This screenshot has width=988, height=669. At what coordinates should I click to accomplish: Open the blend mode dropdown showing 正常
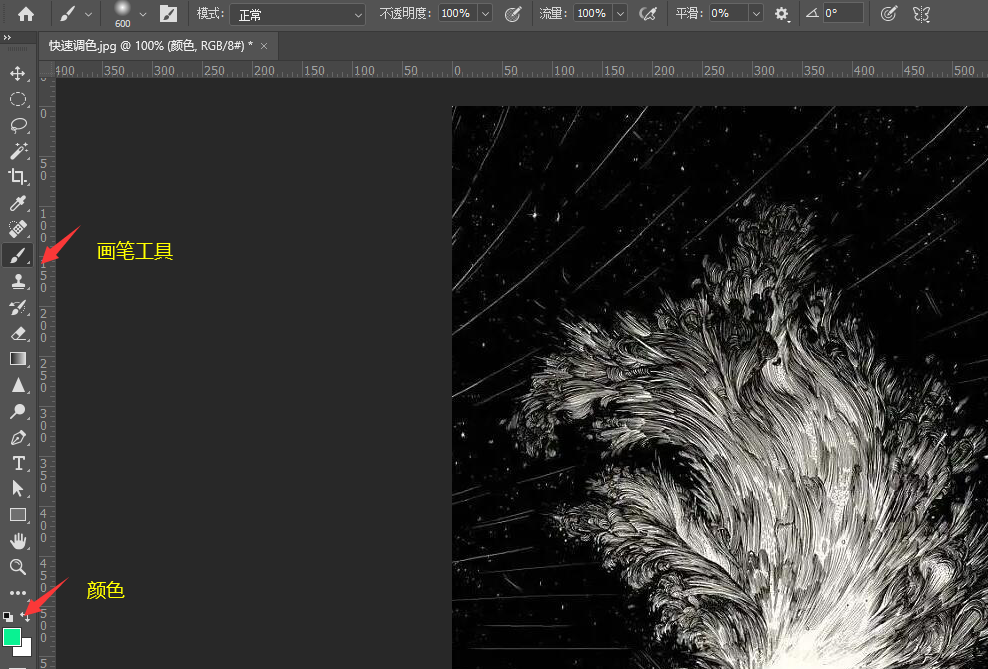[x=297, y=14]
